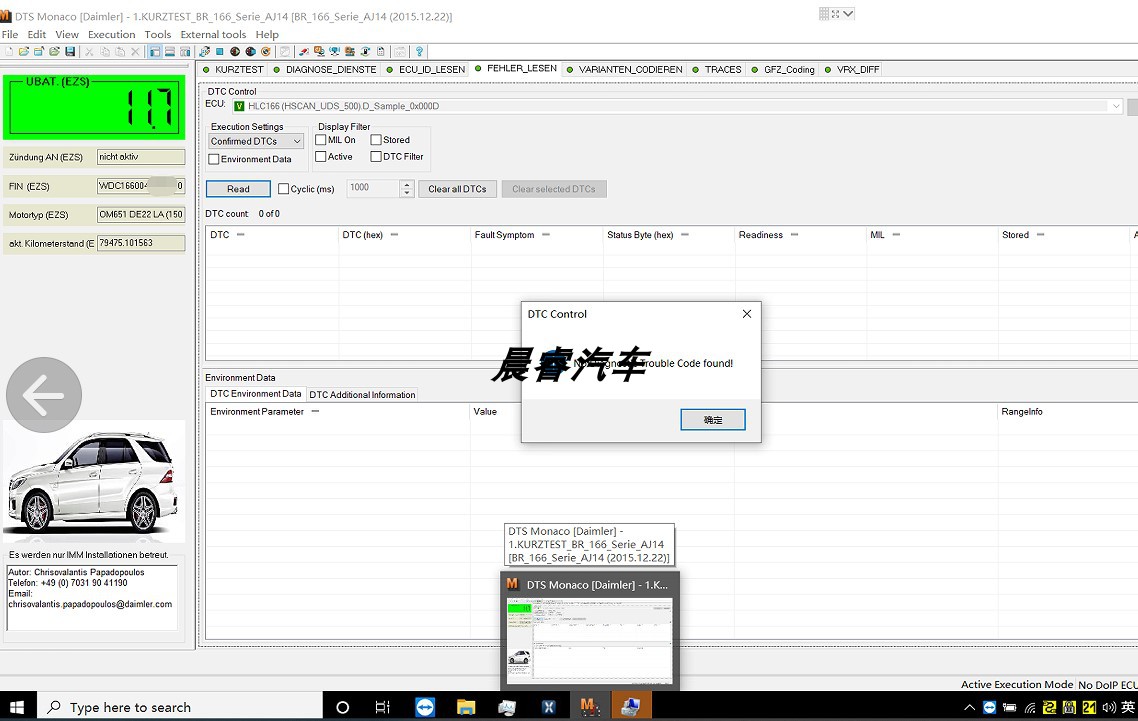Viewport: 1138px width, 721px height.
Task: Switch to the VARIANTEN_CODIEREN tab
Action: [x=624, y=69]
